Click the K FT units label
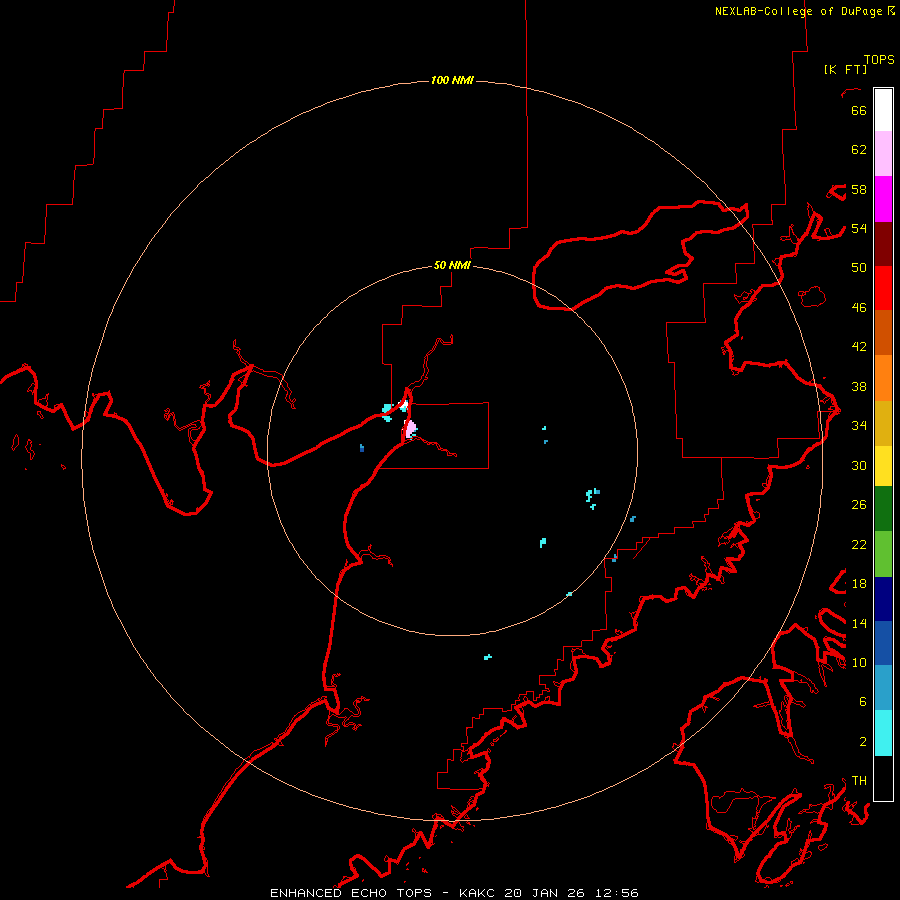This screenshot has width=900, height=900. (845, 69)
